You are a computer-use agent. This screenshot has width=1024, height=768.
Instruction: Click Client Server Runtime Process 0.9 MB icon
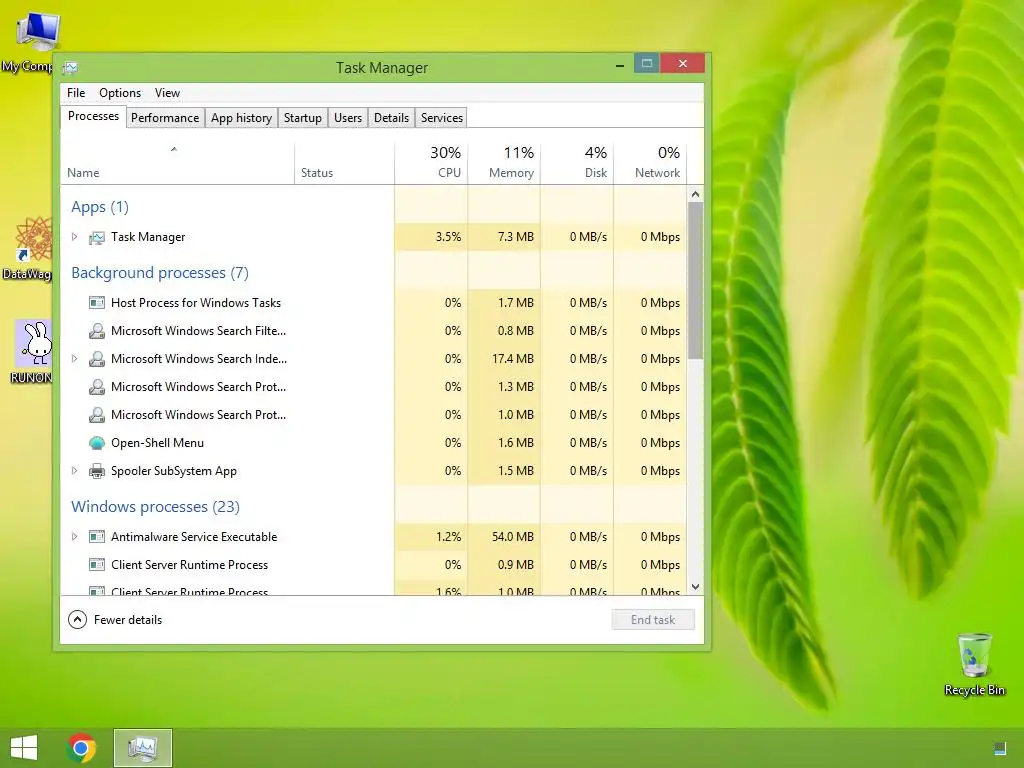[97, 565]
